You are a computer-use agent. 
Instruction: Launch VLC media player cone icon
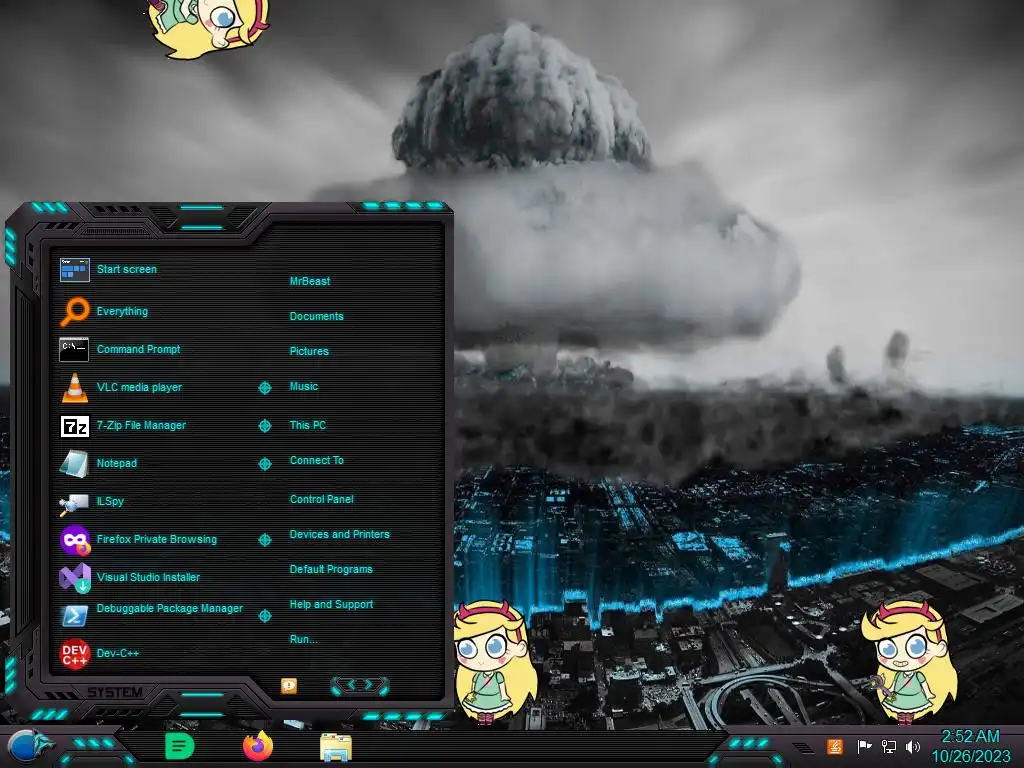[x=74, y=387]
